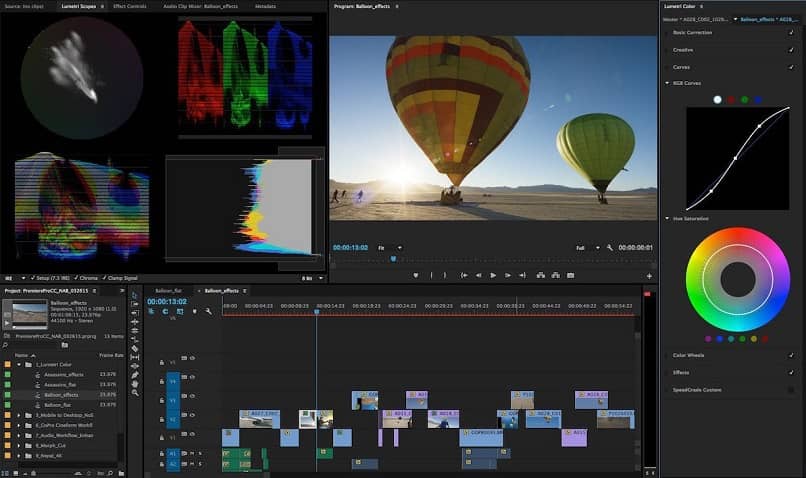Select the Zoom tool in tools panel
Screen dimensions: 806x478
click(134, 393)
